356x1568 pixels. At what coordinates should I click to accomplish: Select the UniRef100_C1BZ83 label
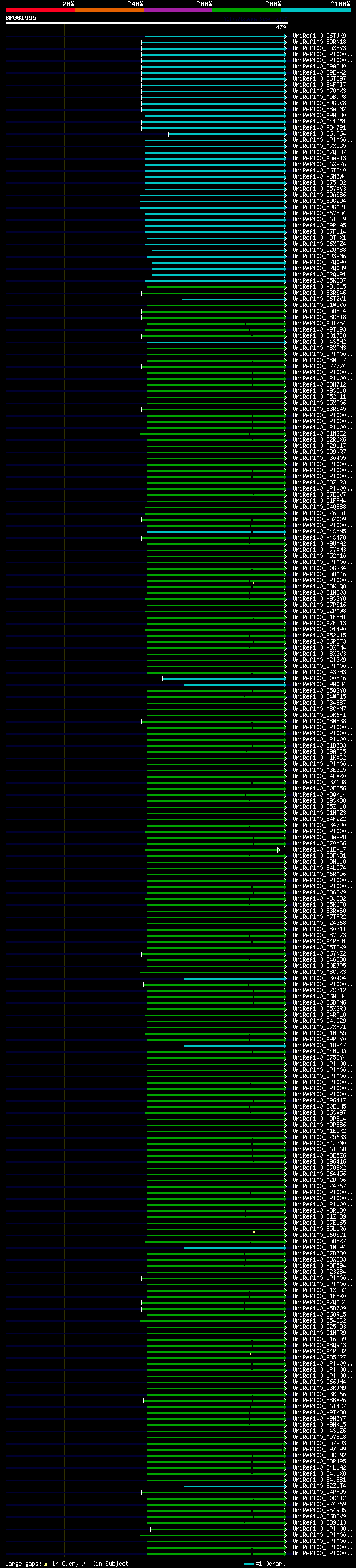point(319,746)
